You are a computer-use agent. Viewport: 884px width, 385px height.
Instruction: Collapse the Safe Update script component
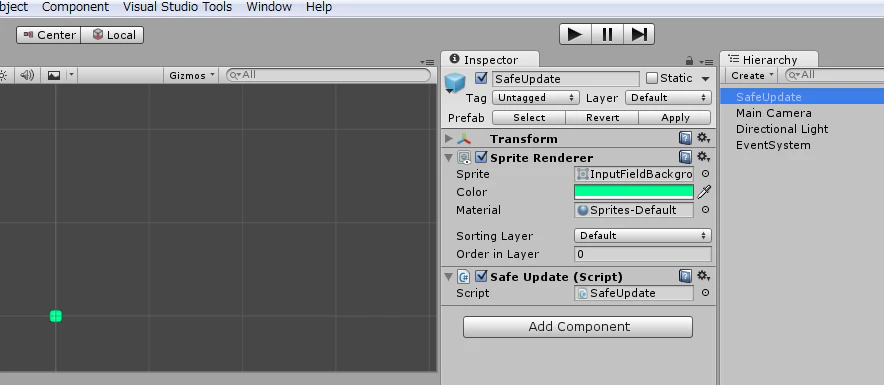[x=449, y=276]
